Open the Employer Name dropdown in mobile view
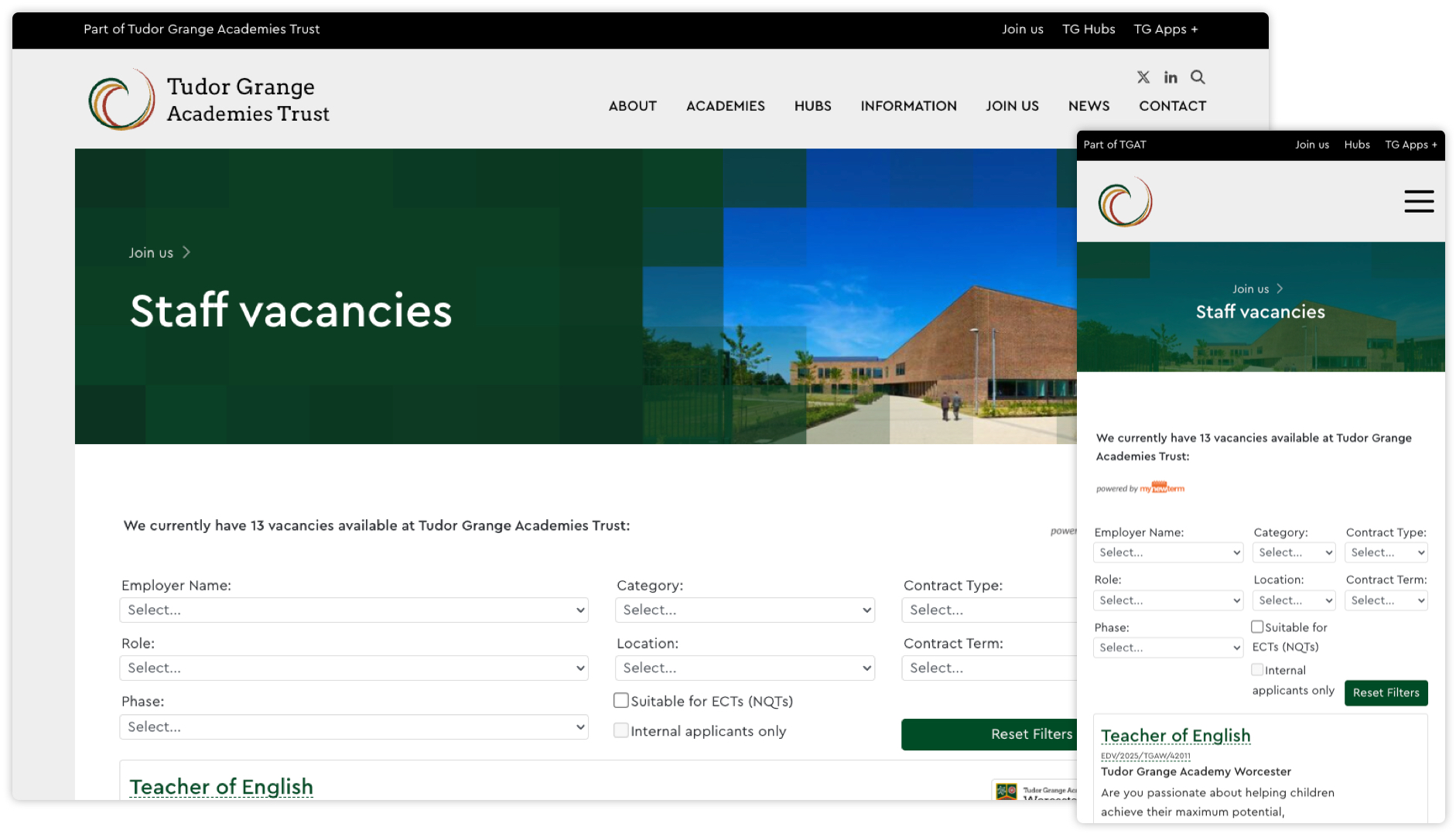The image size is (1456, 834). pos(1168,552)
